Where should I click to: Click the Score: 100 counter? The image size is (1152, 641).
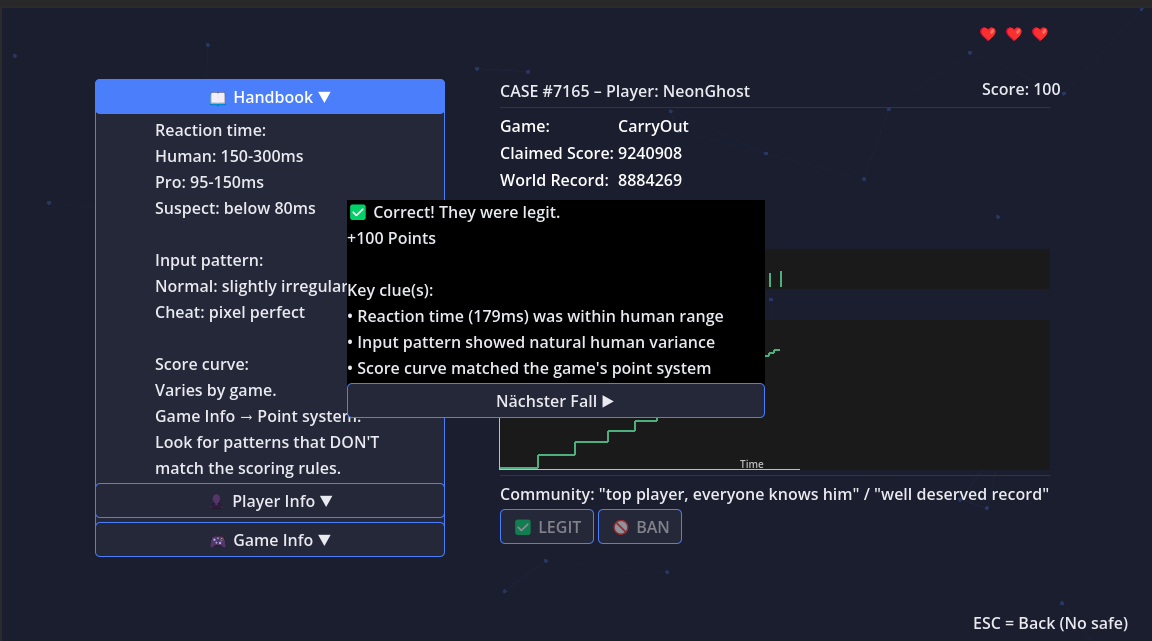[1020, 90]
